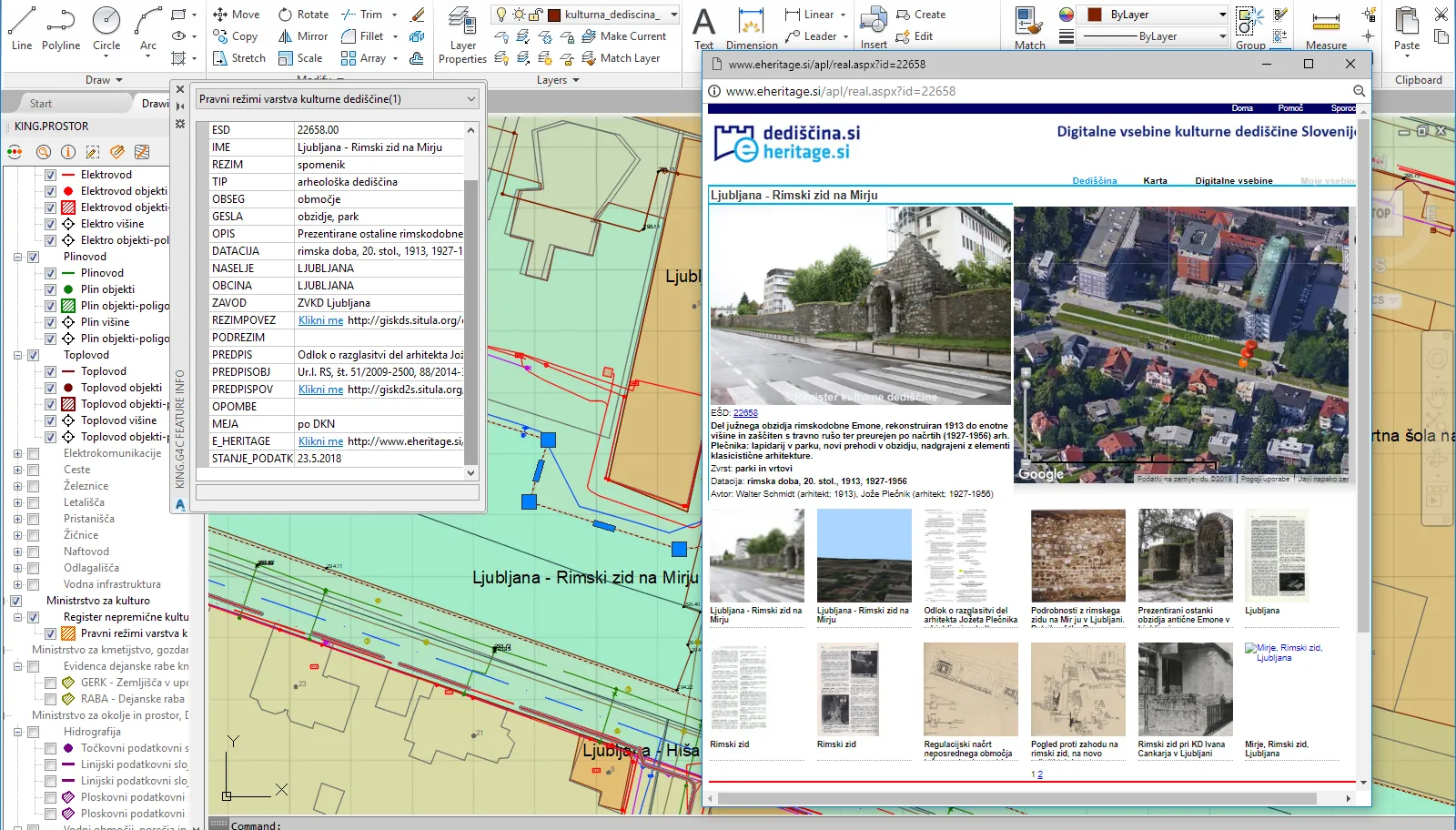Click the ByLayer color swatch
The height and width of the screenshot is (830, 1456).
coord(1095,15)
